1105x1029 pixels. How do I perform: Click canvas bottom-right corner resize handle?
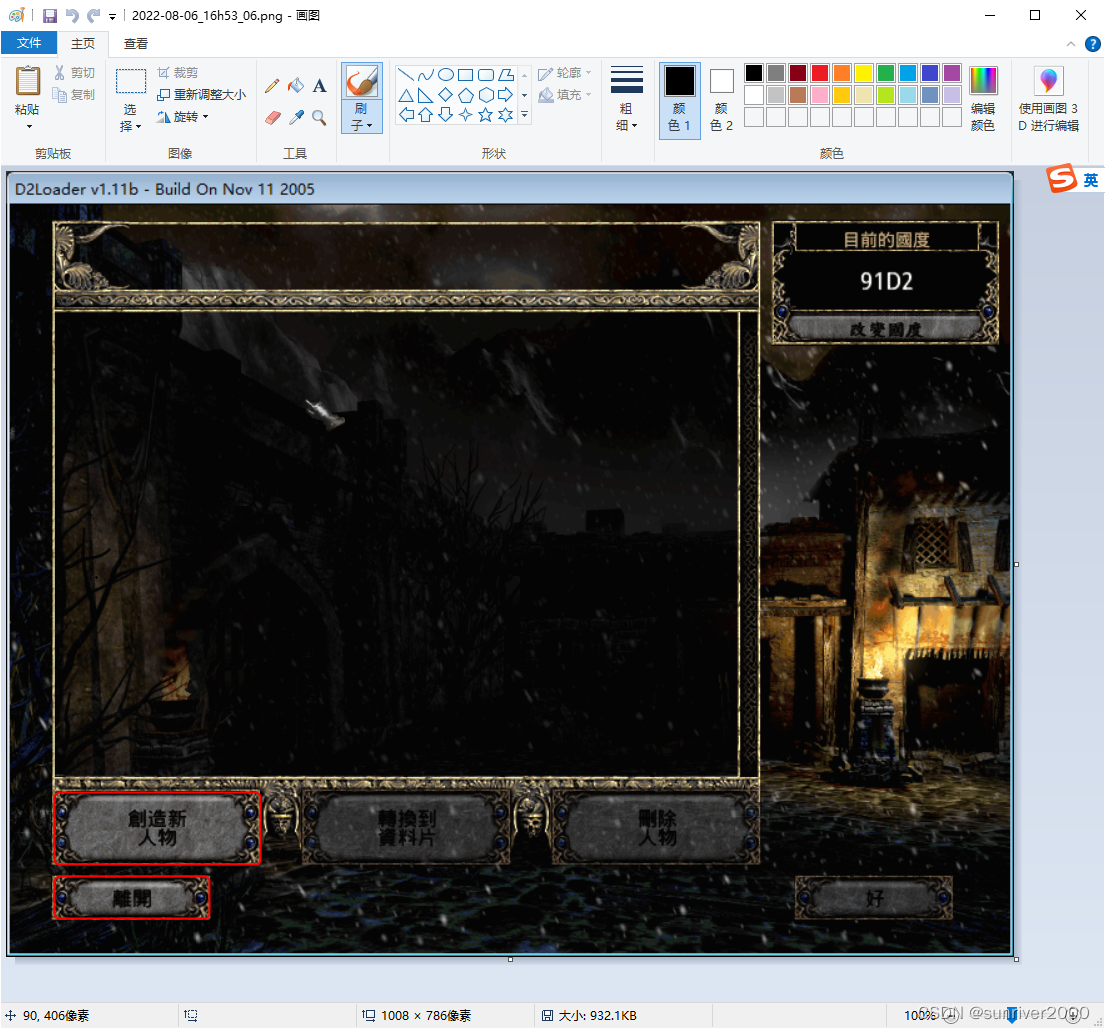(x=1016, y=959)
